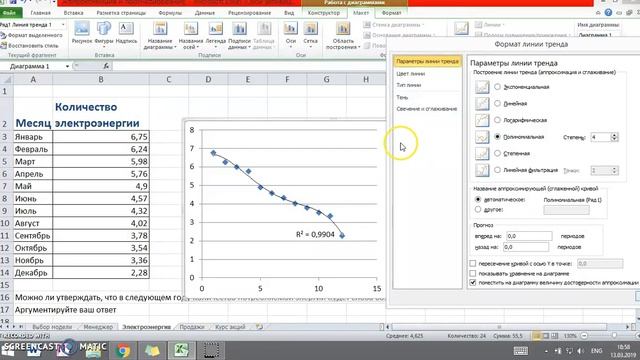The width and height of the screenshot is (640, 360).
Task: Expand the Name Box dropdown Диаграмма 1
Action: tap(67, 66)
